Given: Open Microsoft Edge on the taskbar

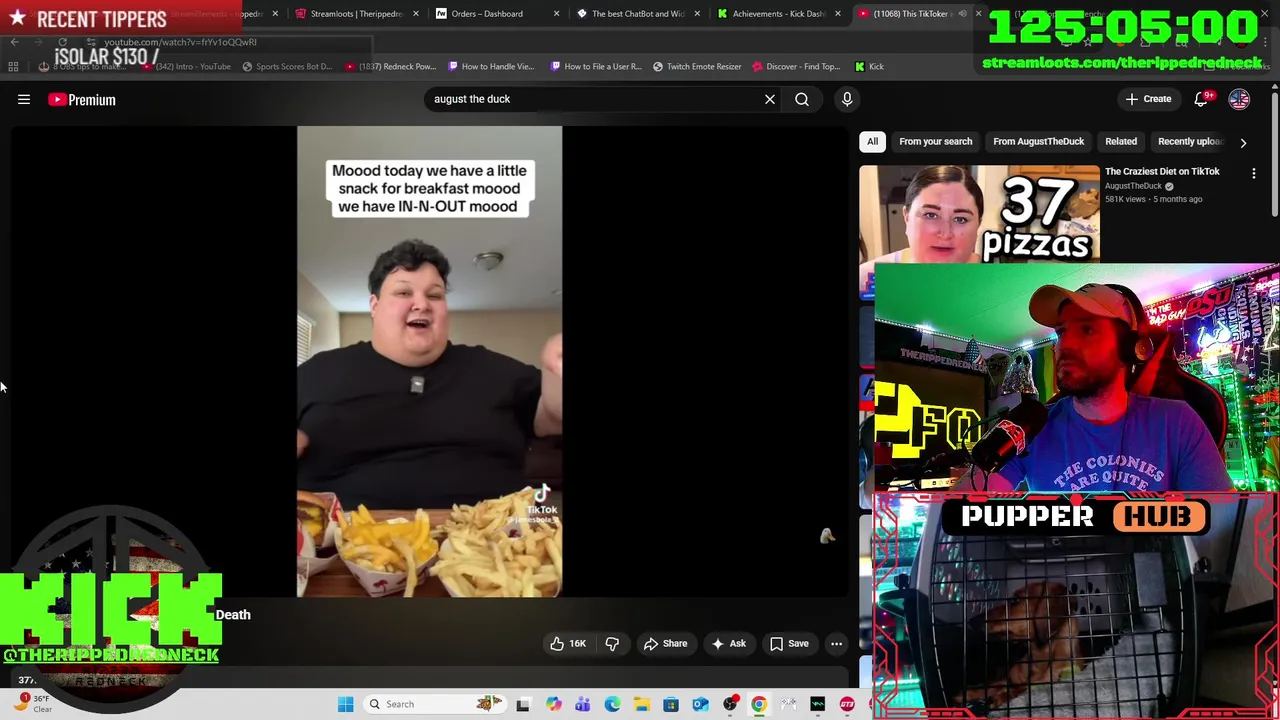Looking at the screenshot, I should 612,704.
